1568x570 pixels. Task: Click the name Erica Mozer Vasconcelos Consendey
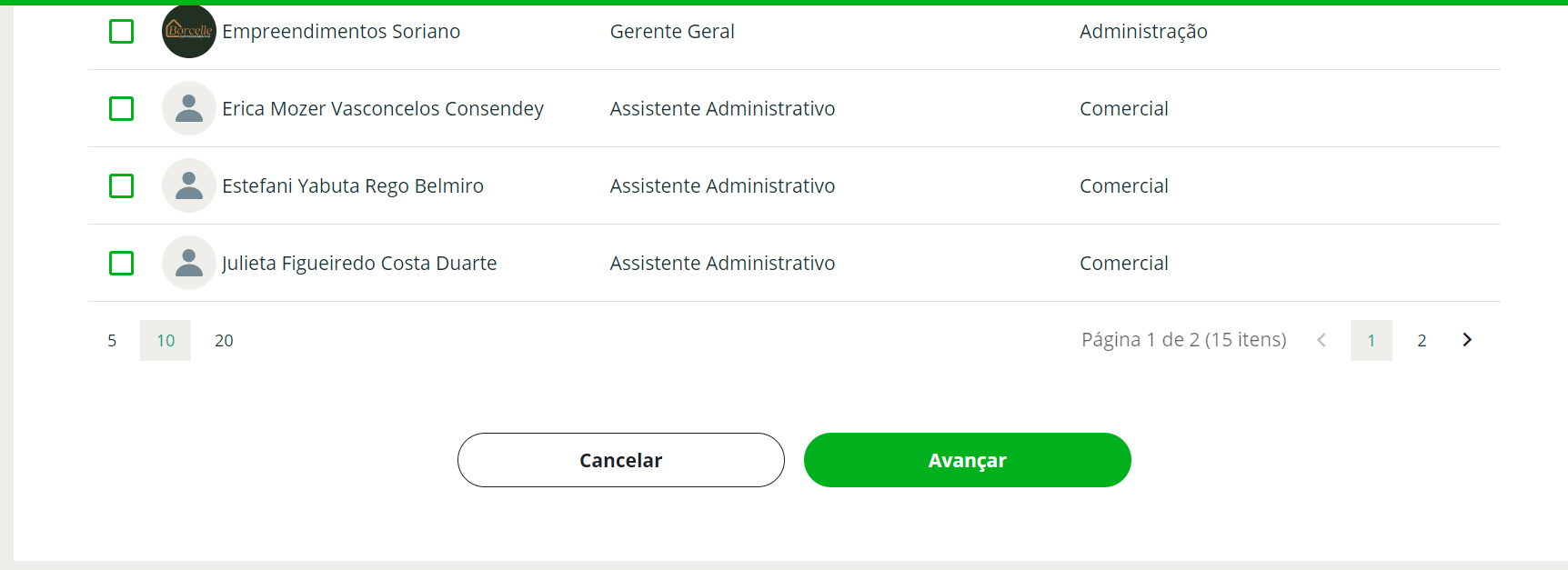click(383, 109)
